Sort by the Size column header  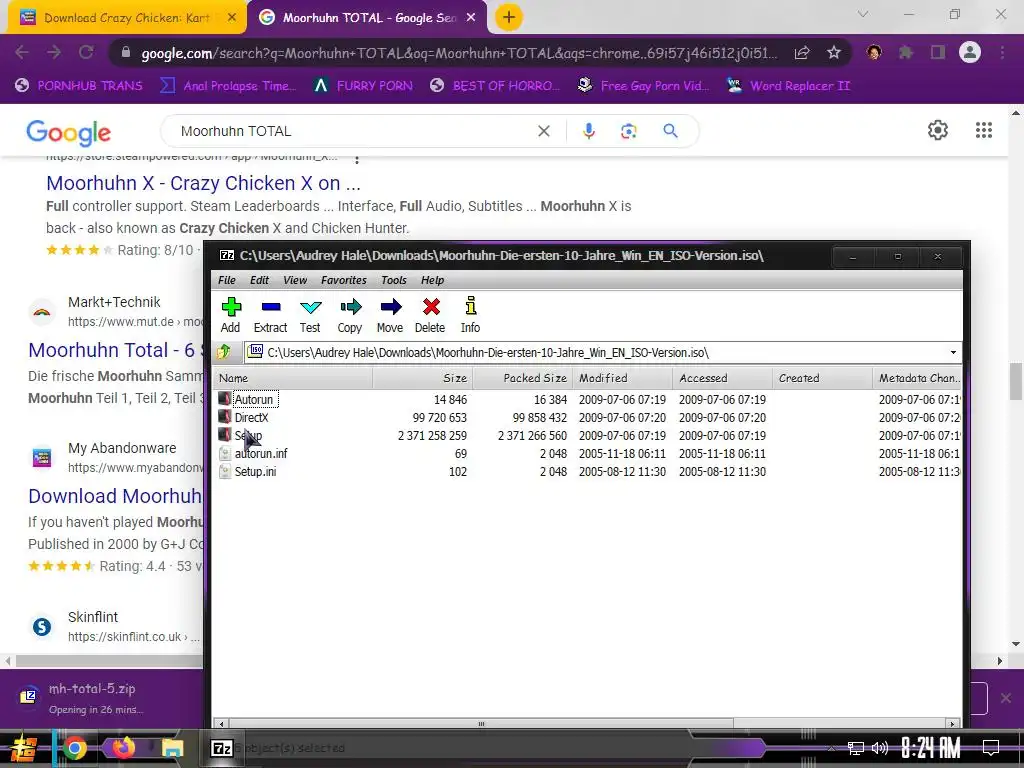pos(423,378)
